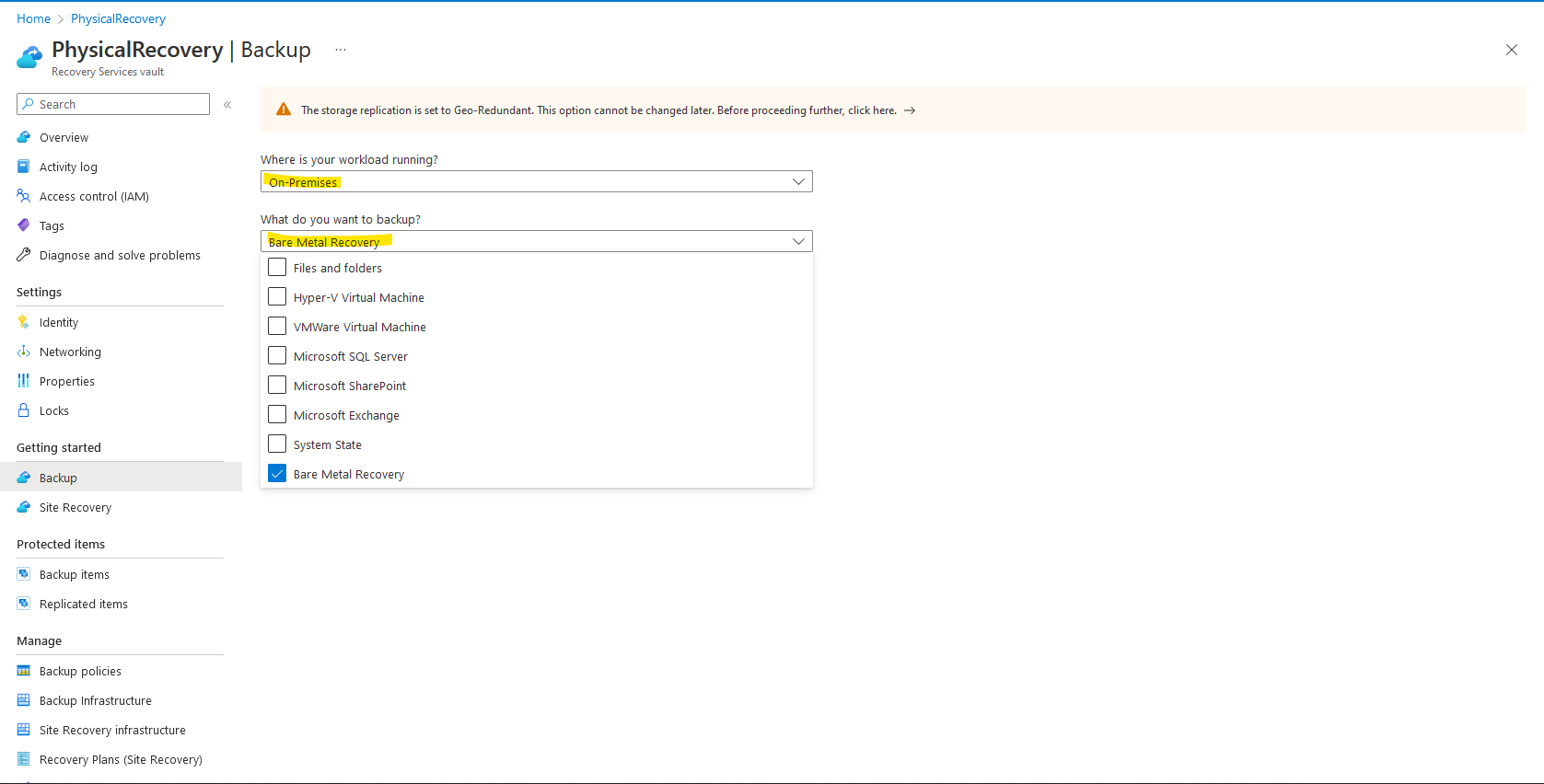Click the Recovery Plans (Site Recovery) icon
Image resolution: width=1544 pixels, height=784 pixels.
click(x=24, y=759)
